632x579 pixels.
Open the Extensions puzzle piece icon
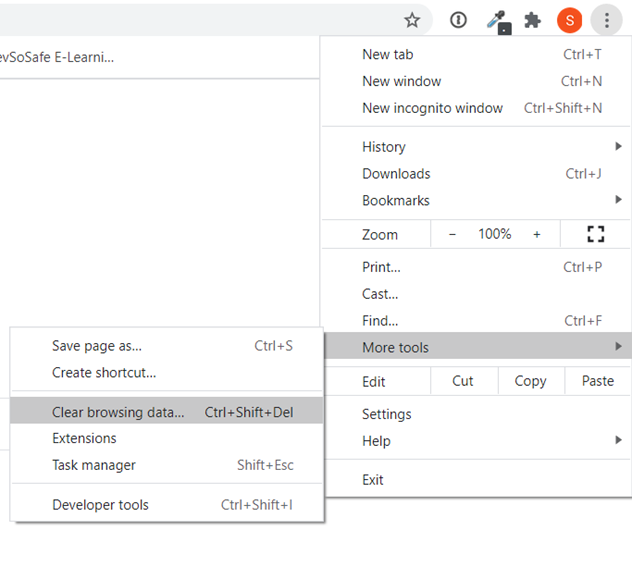tap(533, 20)
